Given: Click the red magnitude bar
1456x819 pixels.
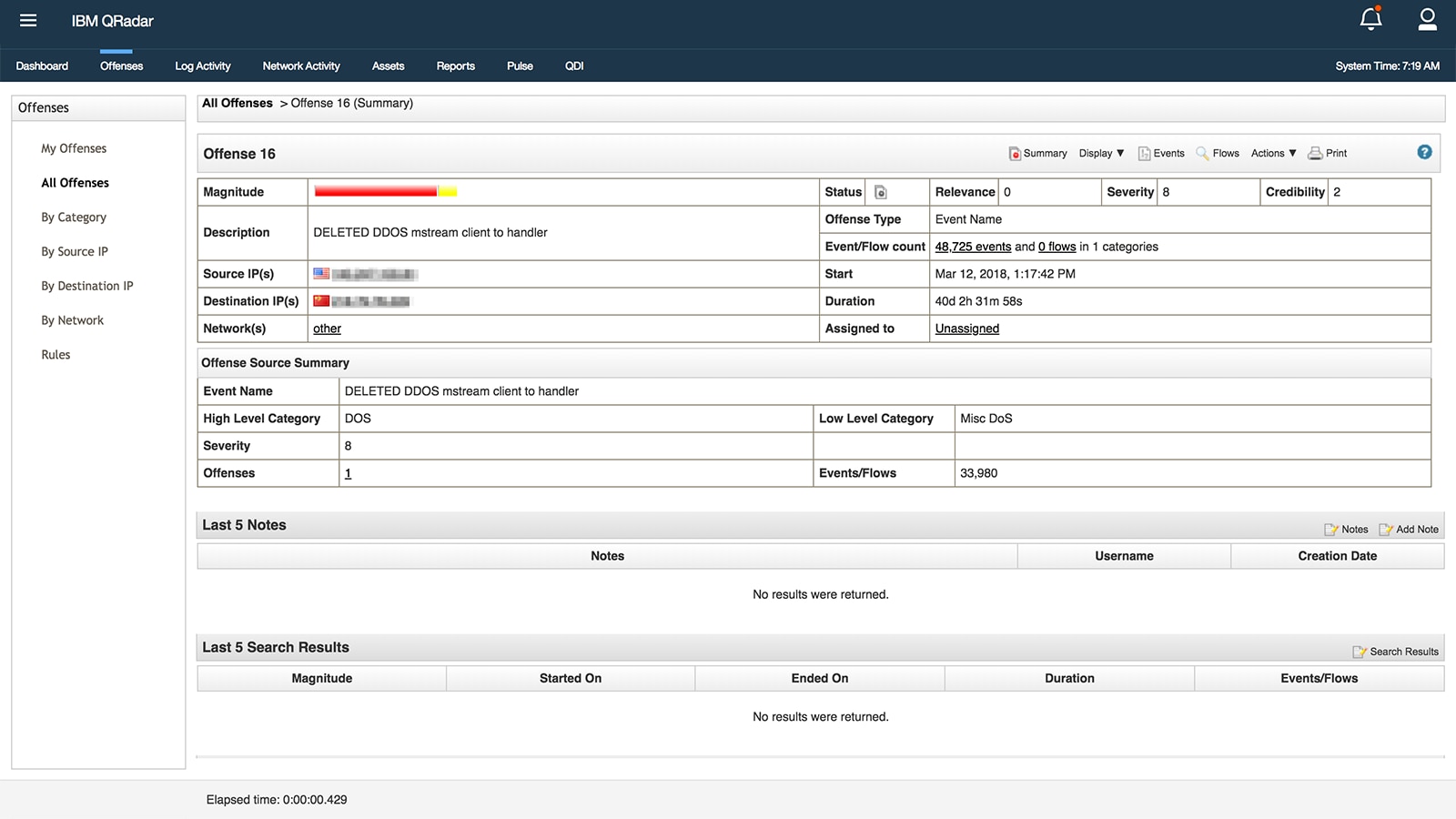Looking at the screenshot, I should 375,191.
